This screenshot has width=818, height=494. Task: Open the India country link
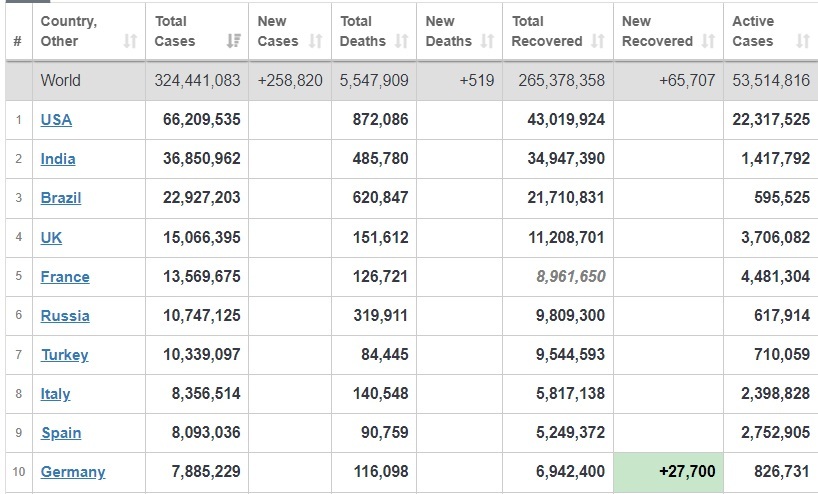(58, 159)
